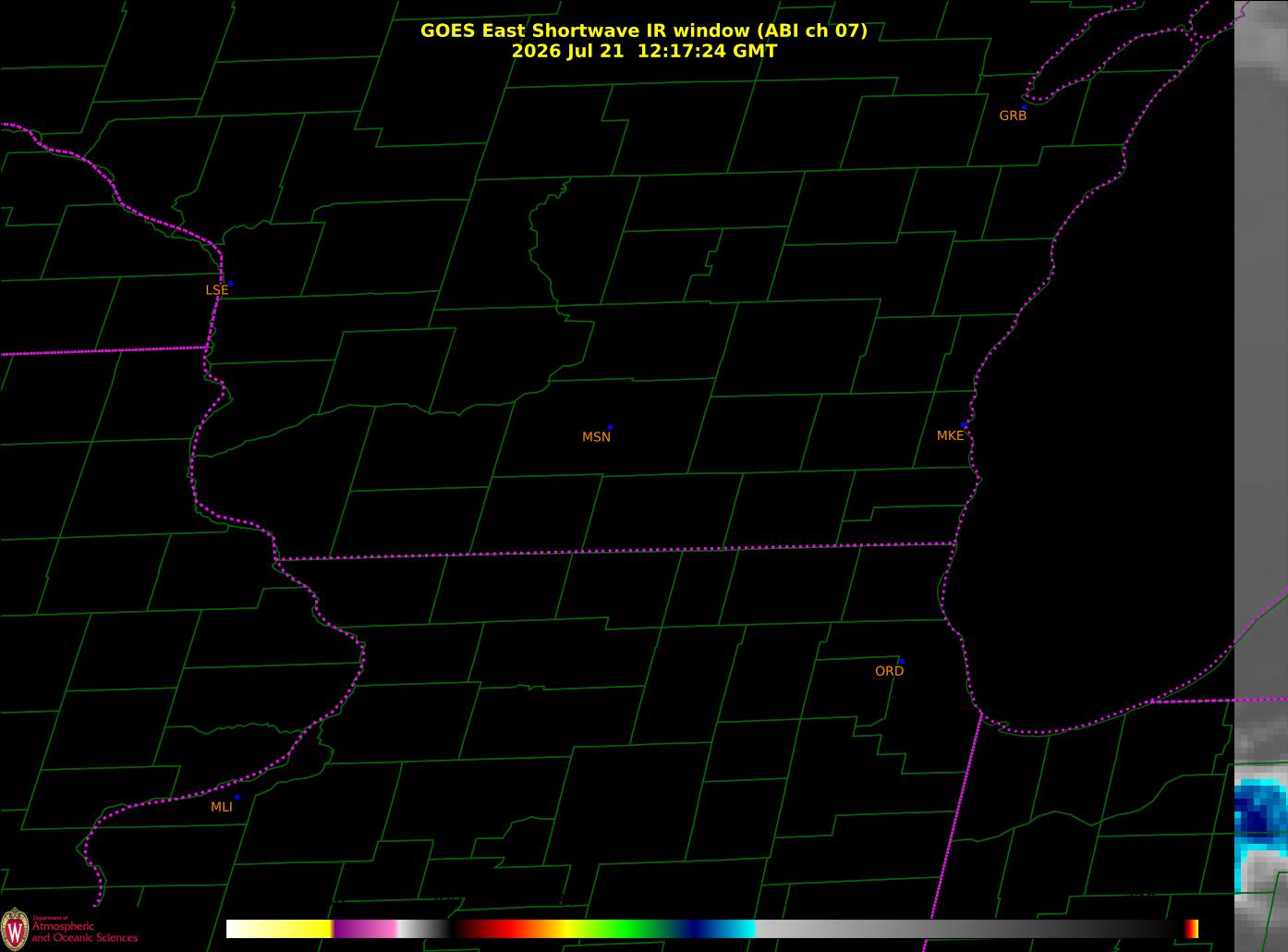Click the white start of color bar
This screenshot has width=1288, height=952.
click(245, 929)
